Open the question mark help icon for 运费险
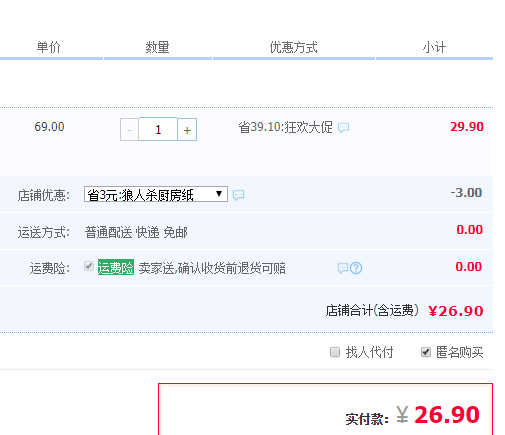The image size is (505, 435). [x=356, y=268]
